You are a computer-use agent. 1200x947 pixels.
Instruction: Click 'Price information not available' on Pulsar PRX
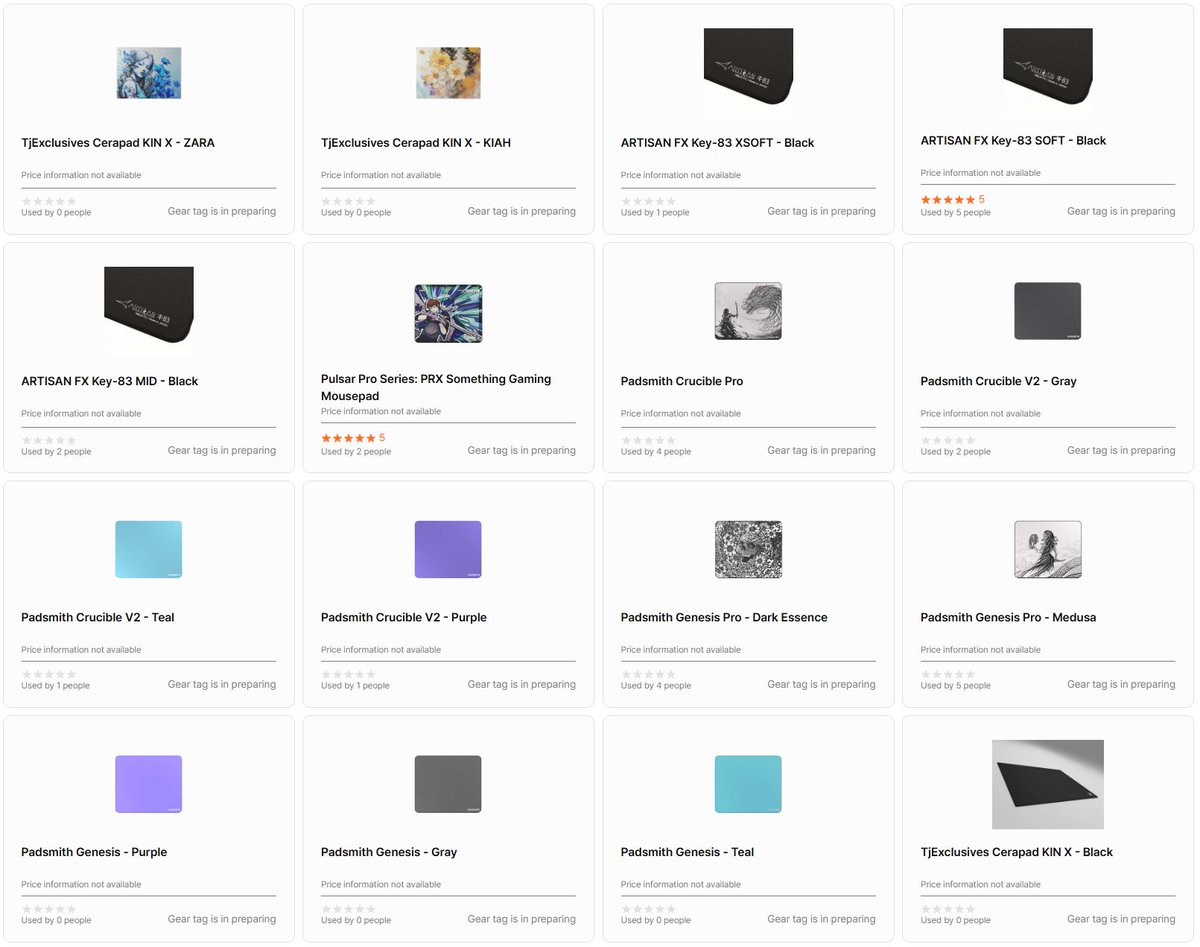coord(381,412)
